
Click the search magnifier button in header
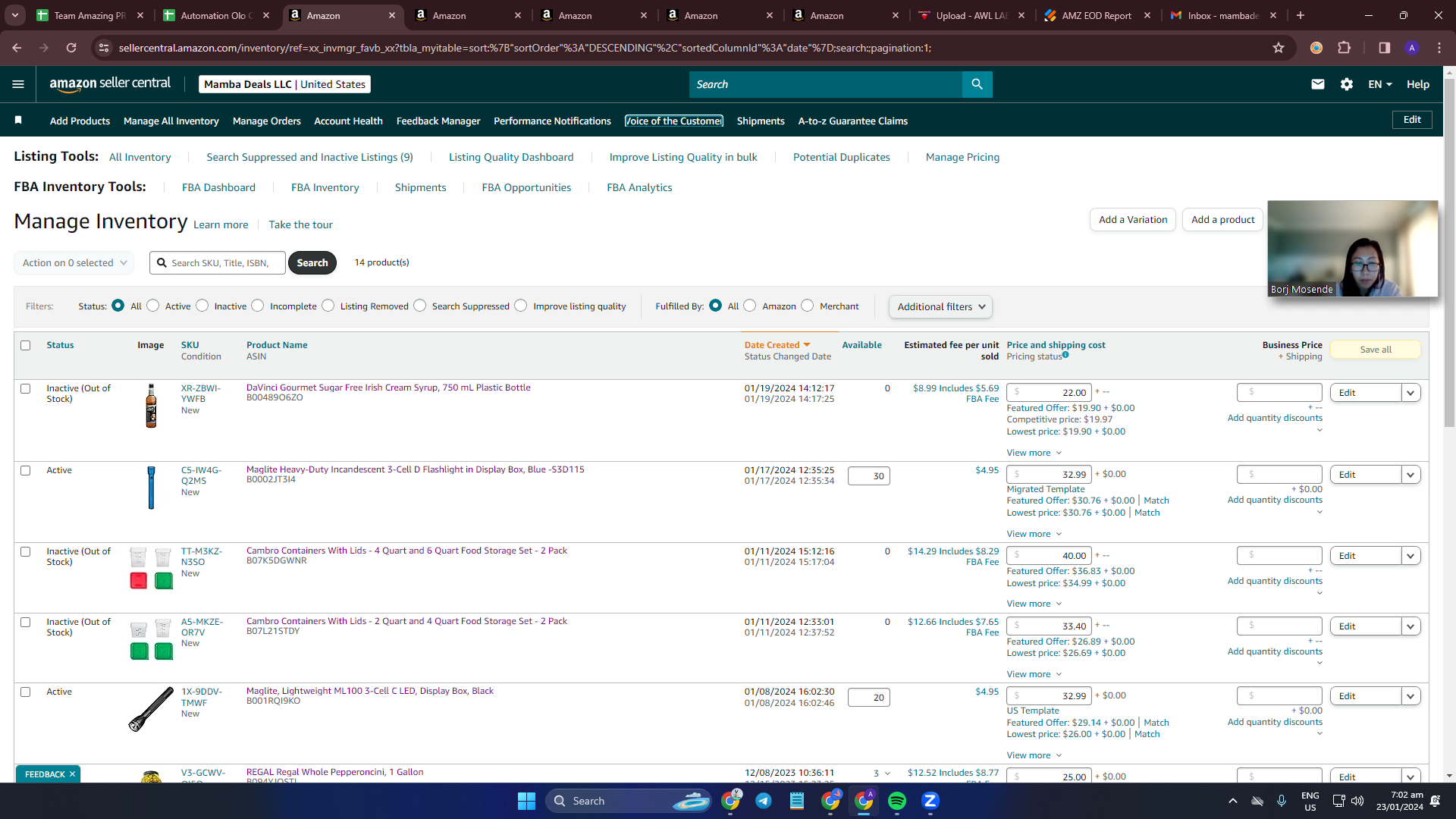pyautogui.click(x=977, y=84)
